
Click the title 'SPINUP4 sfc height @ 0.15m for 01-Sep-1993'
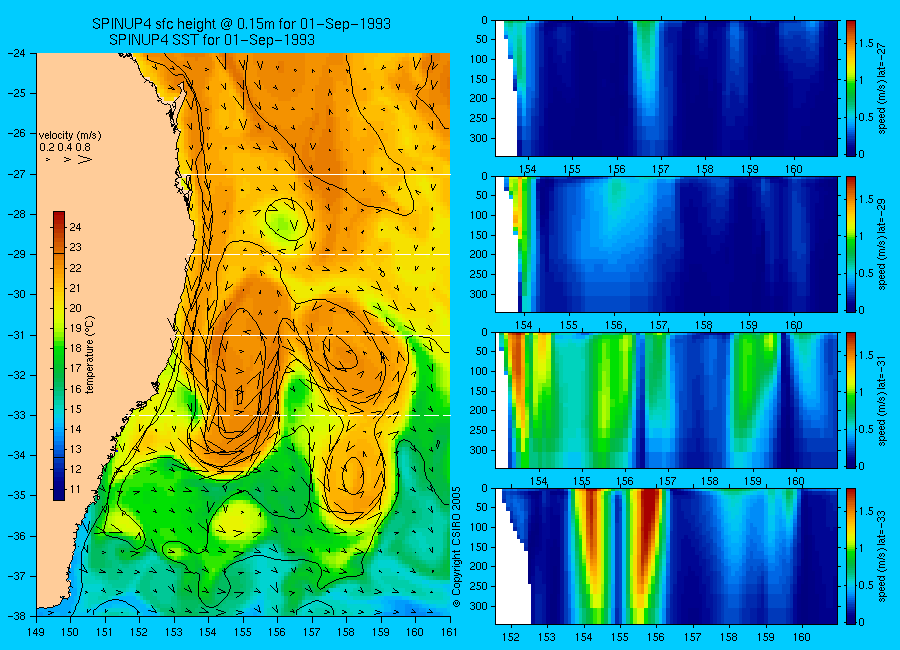coord(241,24)
